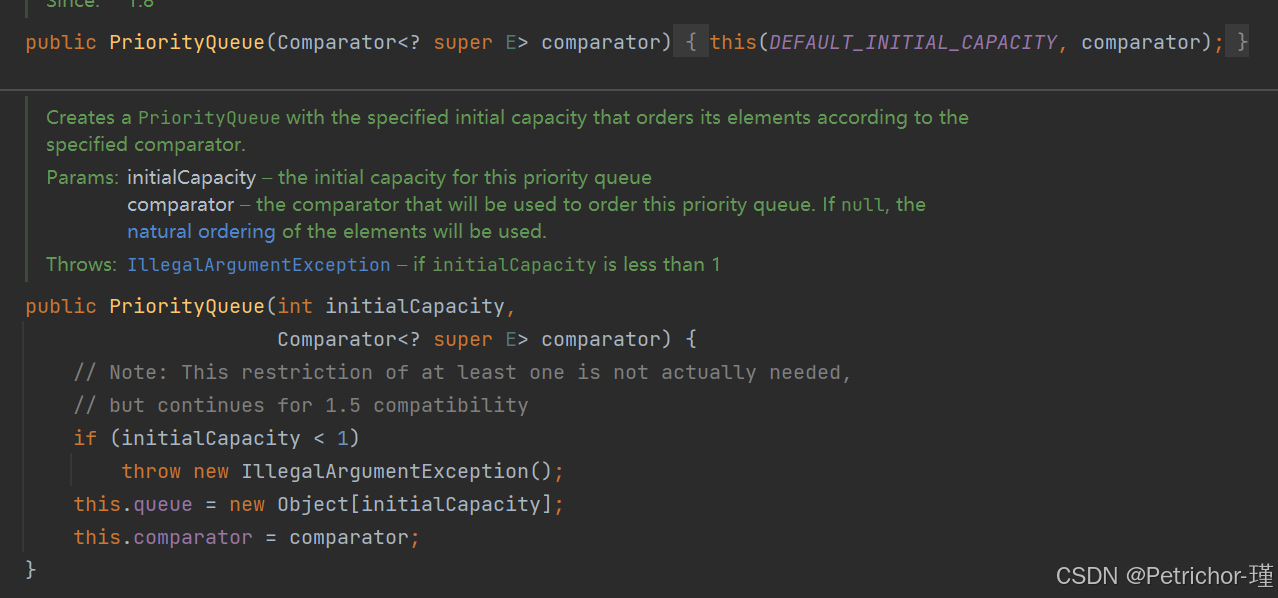Select the Params: label in documentation

tap(83, 177)
